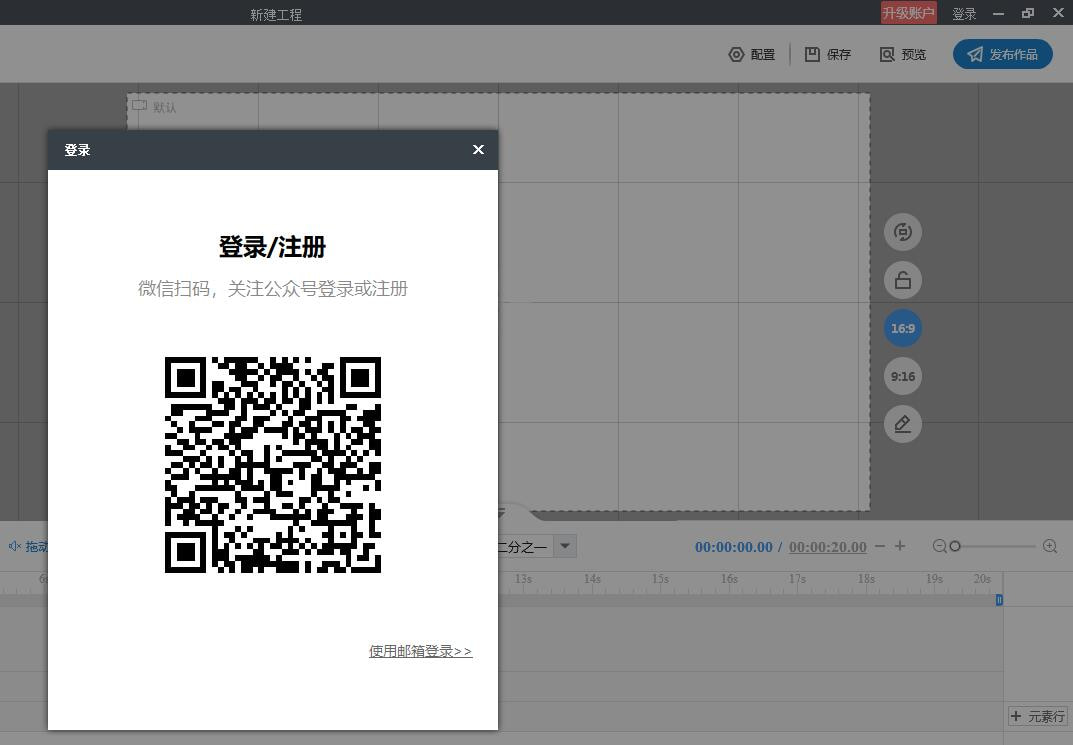1073x745 pixels.
Task: Decrease duration with minus button
Action: (x=880, y=546)
